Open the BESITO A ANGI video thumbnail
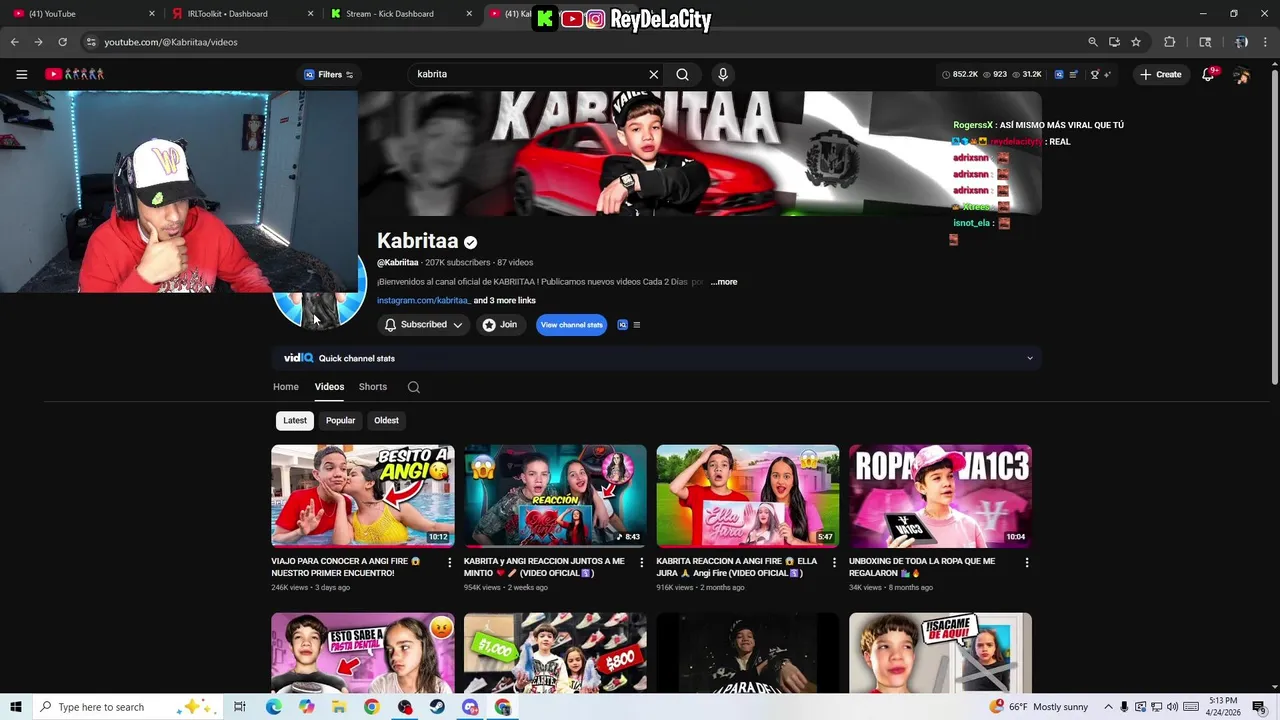The width and height of the screenshot is (1280, 720). (x=363, y=496)
